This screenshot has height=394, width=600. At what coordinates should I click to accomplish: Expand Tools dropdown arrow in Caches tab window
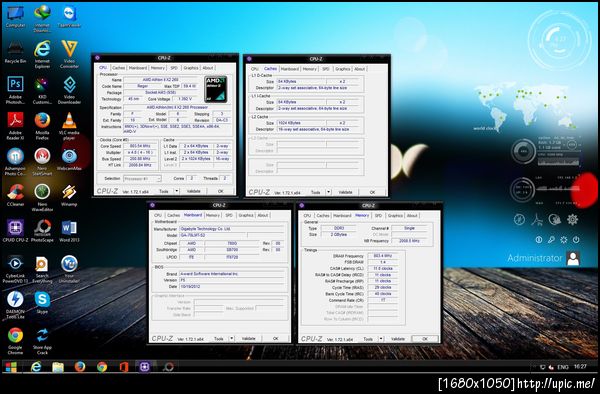328,192
